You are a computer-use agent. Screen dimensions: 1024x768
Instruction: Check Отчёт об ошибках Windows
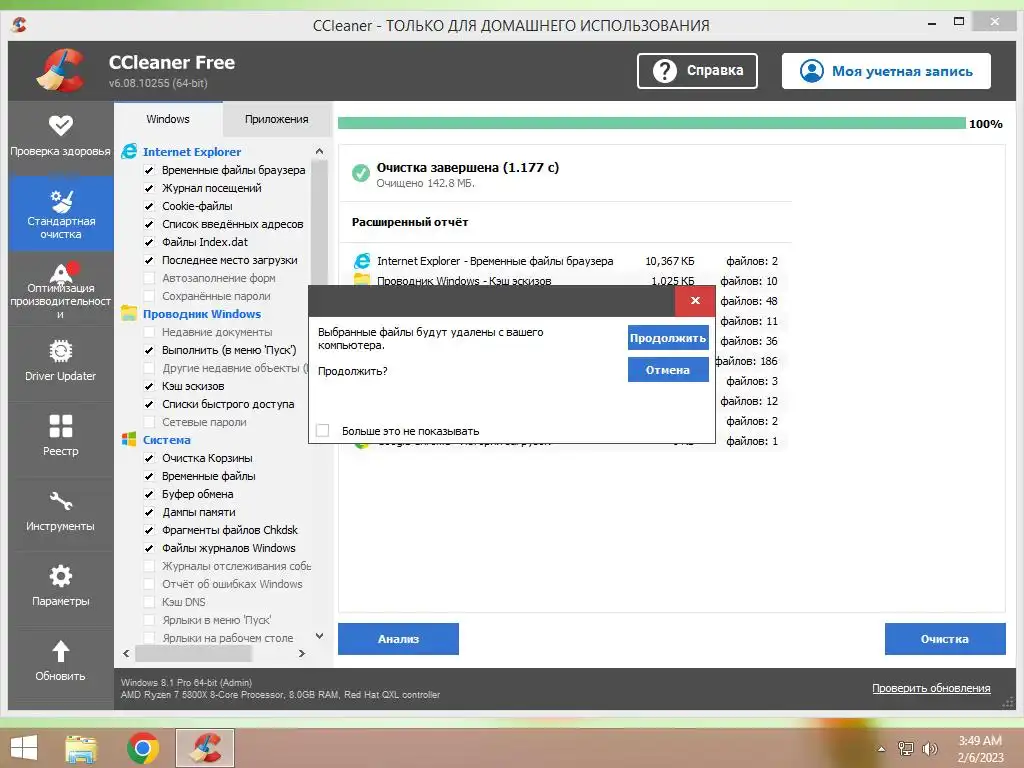click(x=149, y=584)
